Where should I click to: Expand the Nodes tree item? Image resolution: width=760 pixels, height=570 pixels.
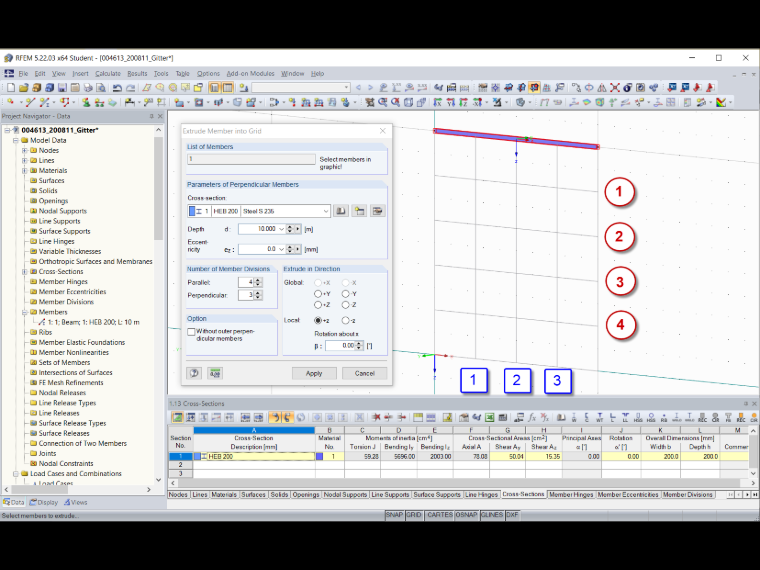click(24, 150)
